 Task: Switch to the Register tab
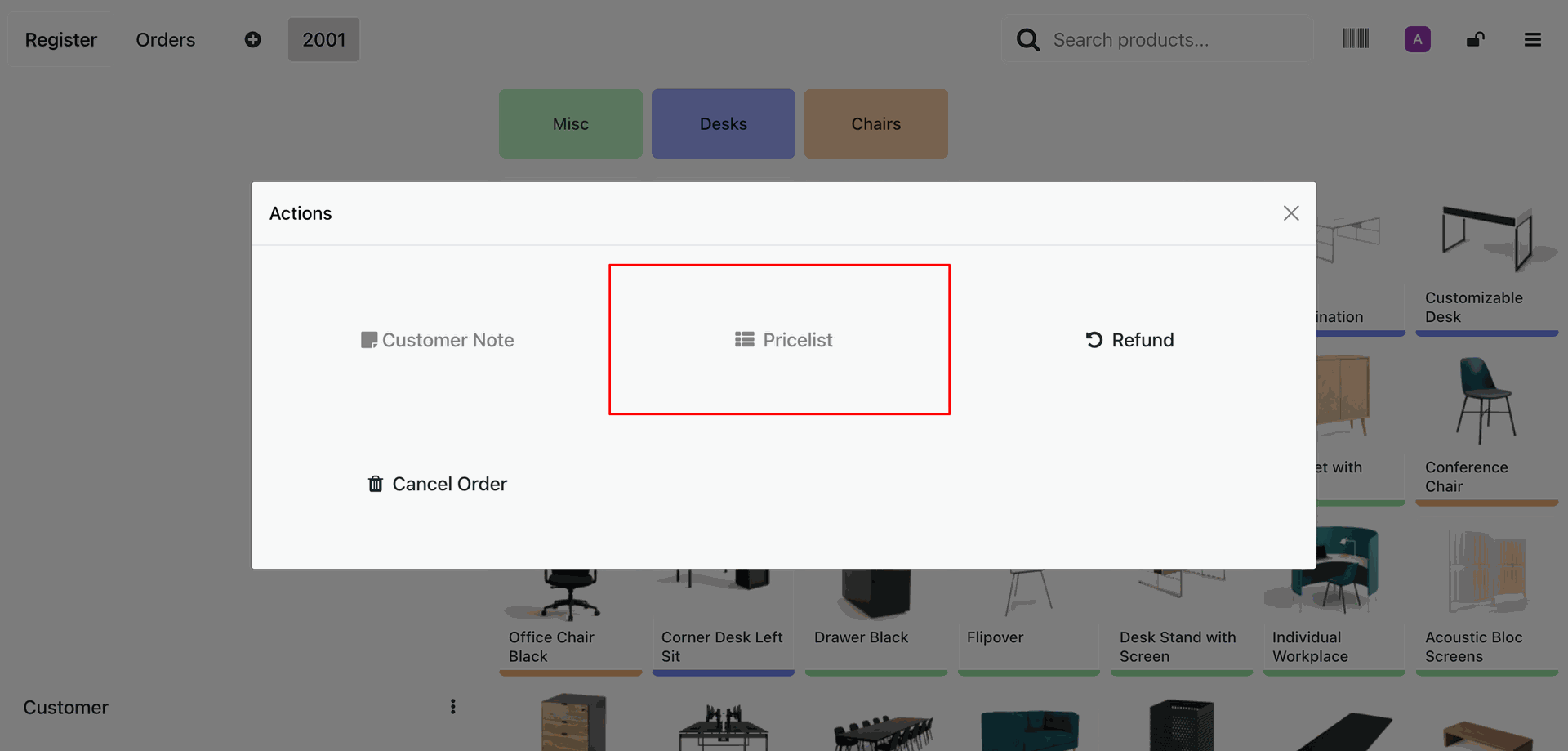tap(61, 40)
